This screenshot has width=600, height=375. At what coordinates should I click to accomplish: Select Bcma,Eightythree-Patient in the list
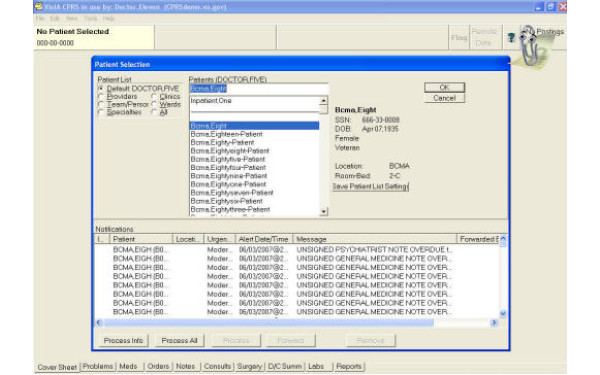(254, 209)
